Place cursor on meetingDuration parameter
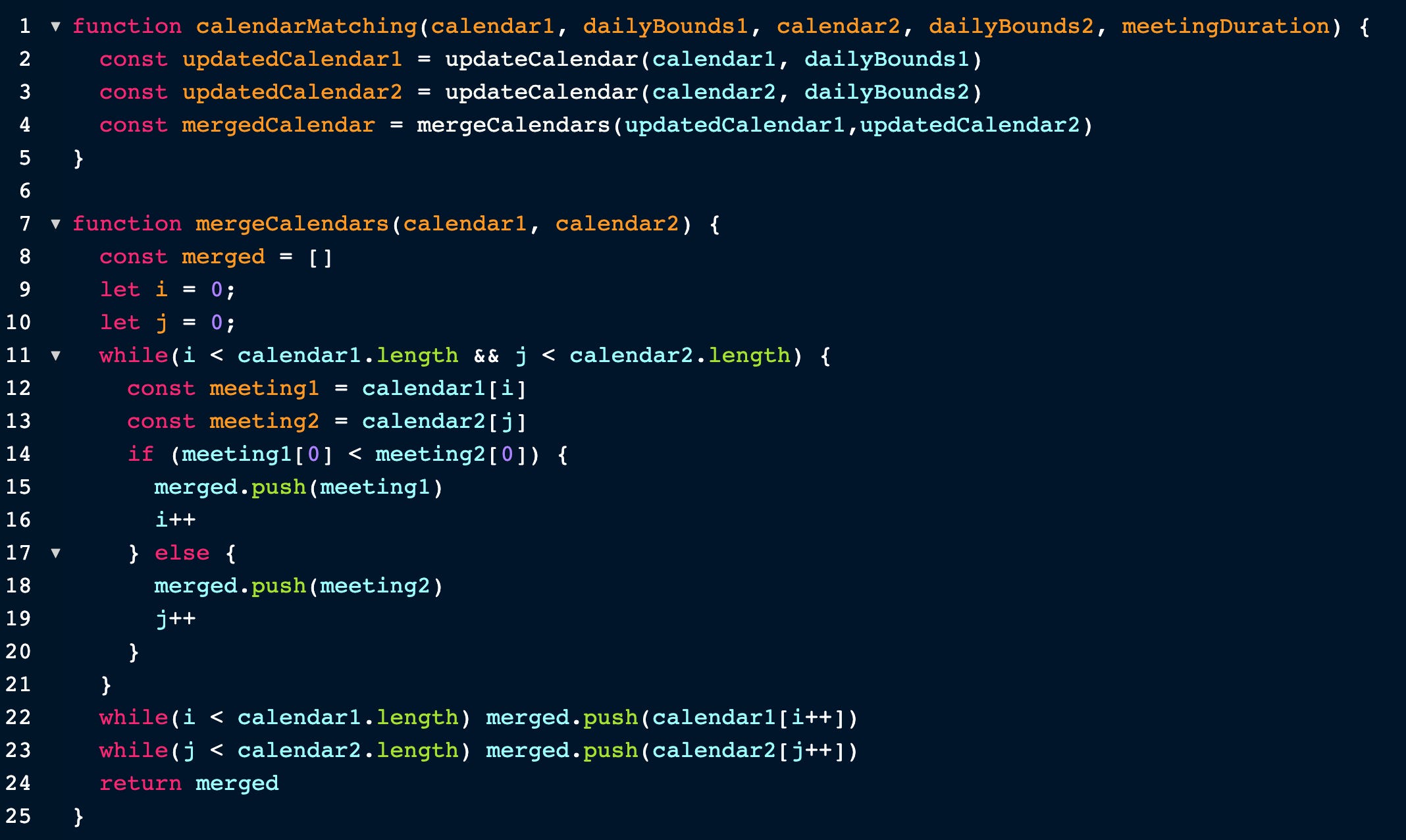This screenshot has width=1406, height=840. (1225, 26)
